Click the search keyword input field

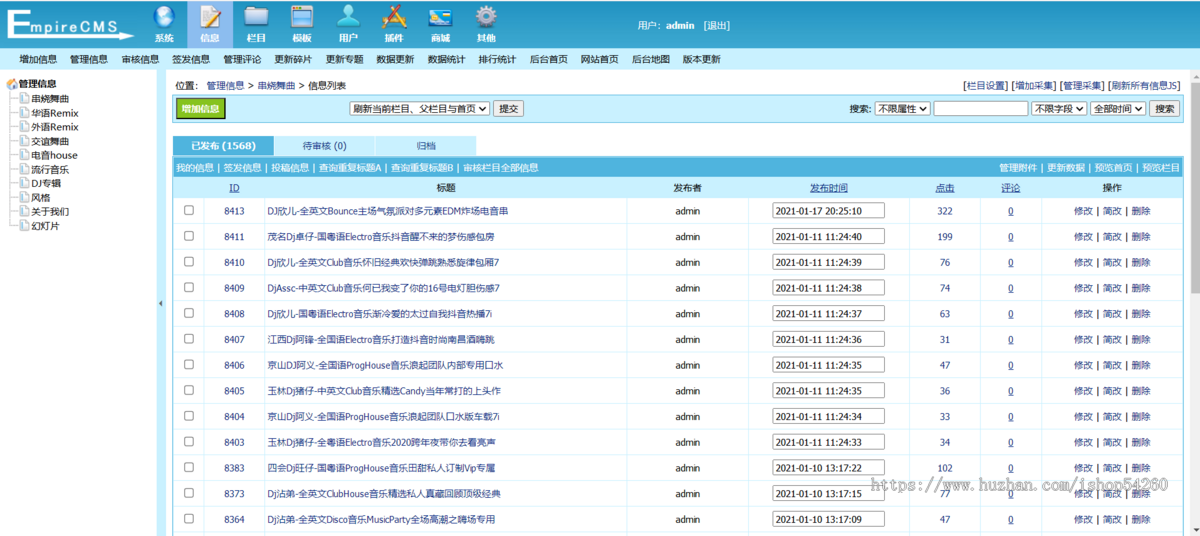(980, 108)
